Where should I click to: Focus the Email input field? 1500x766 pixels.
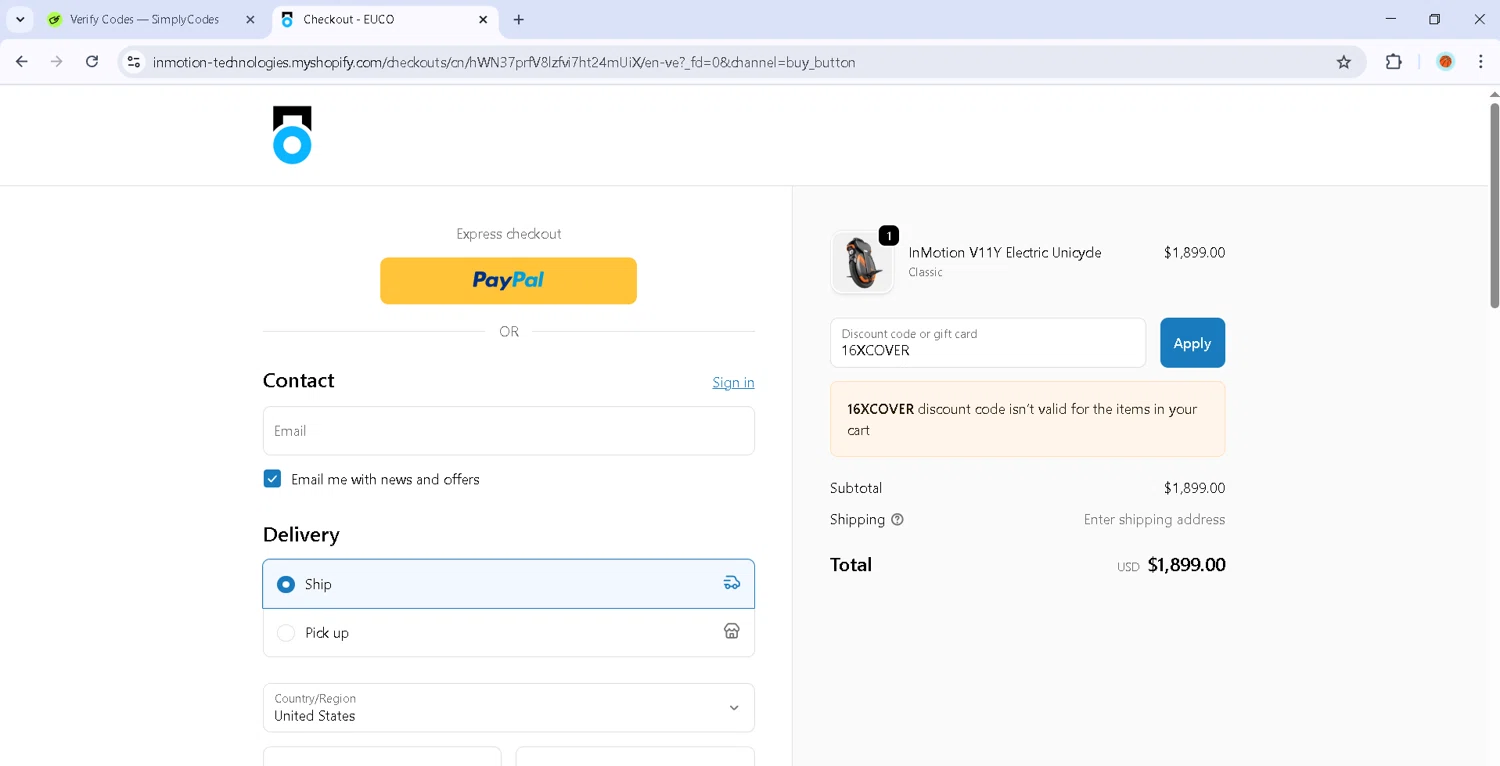(x=508, y=431)
